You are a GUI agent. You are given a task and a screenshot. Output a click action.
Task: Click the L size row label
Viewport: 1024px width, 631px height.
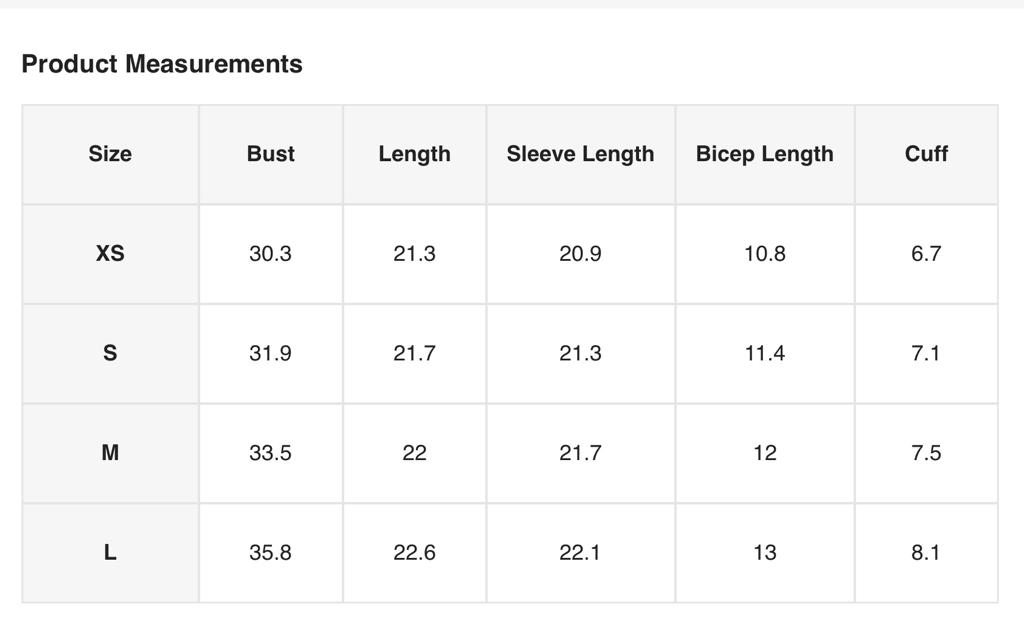click(110, 552)
